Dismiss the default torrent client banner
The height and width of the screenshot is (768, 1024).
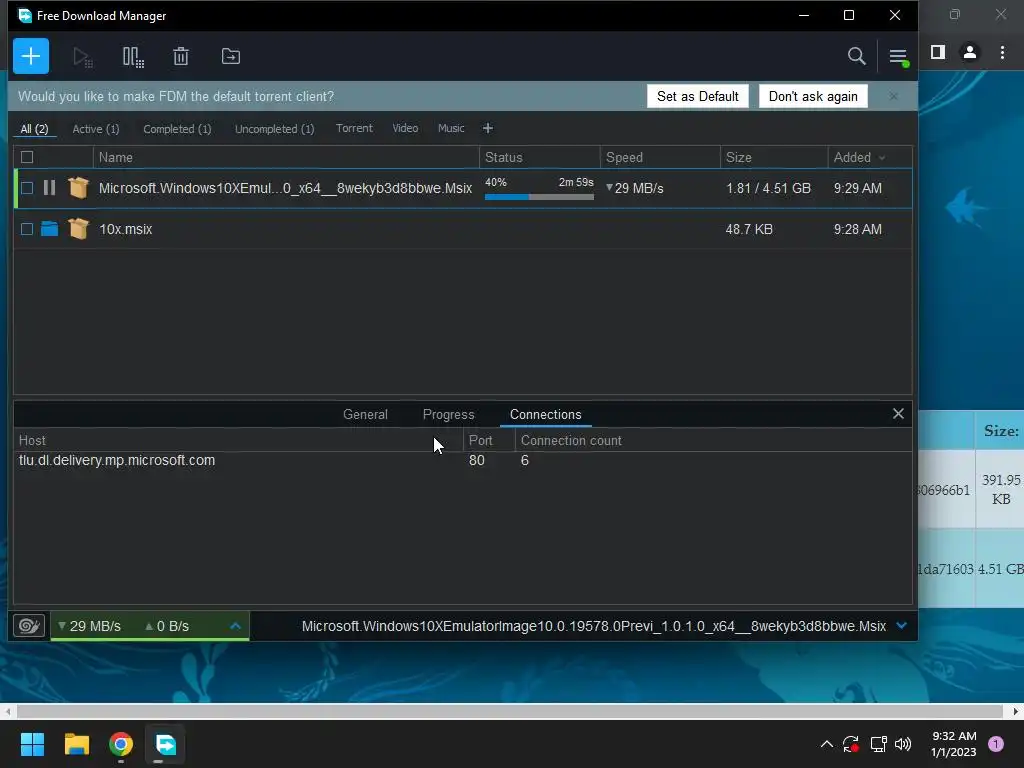893,96
